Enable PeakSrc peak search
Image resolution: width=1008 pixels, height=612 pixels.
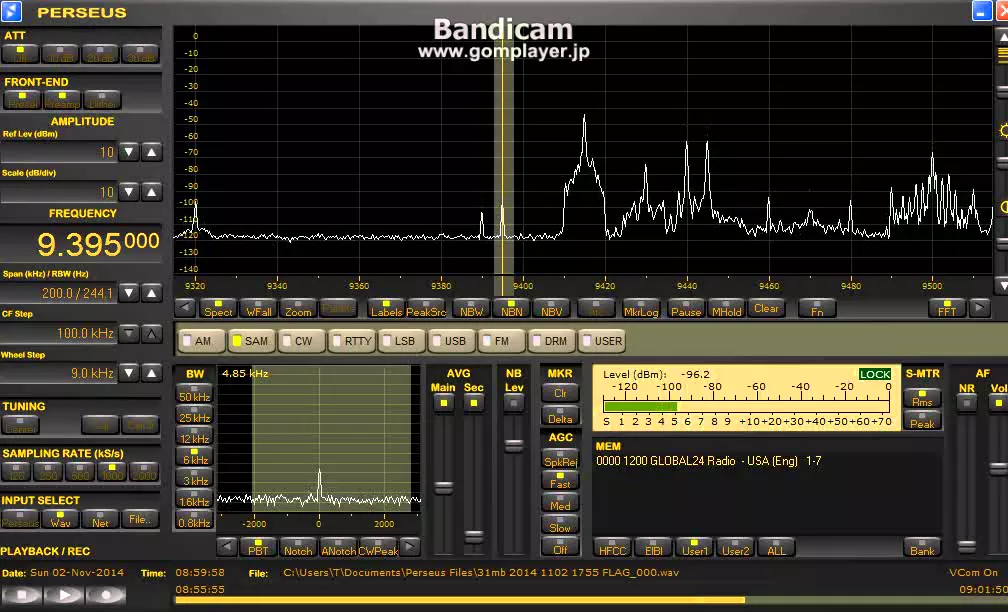pos(426,309)
